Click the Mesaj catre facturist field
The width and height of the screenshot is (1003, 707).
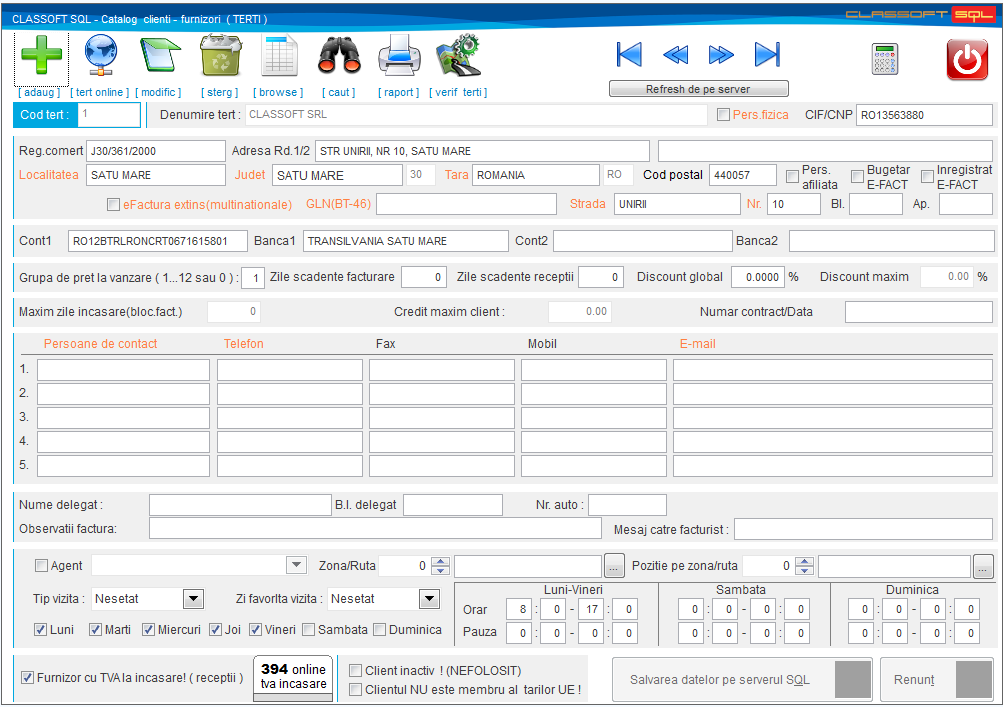[864, 529]
